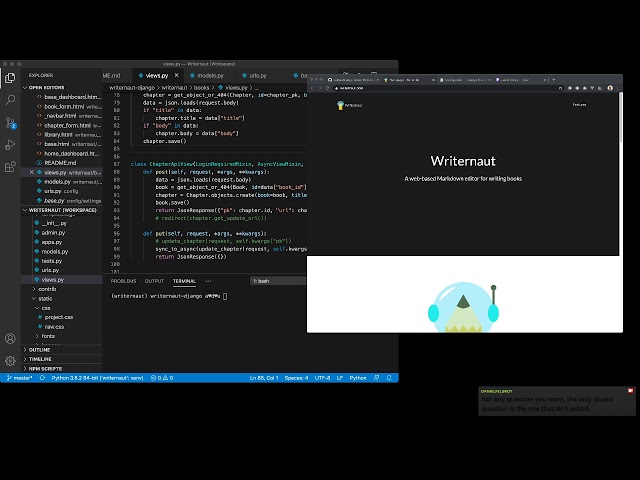Open the Accounts menu in activity bar
Image resolution: width=640 pixels, height=480 pixels.
point(10,338)
